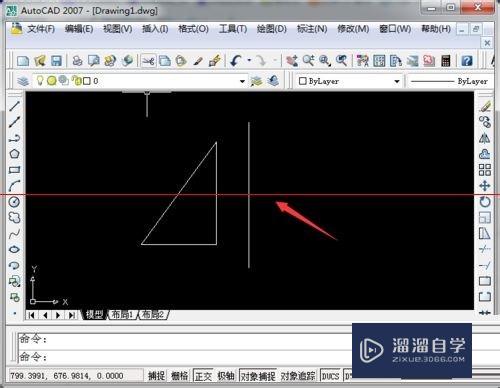This screenshot has height=388, width=500.
Task: Toggle 极轴 polar tracking in status bar
Action: [226, 376]
